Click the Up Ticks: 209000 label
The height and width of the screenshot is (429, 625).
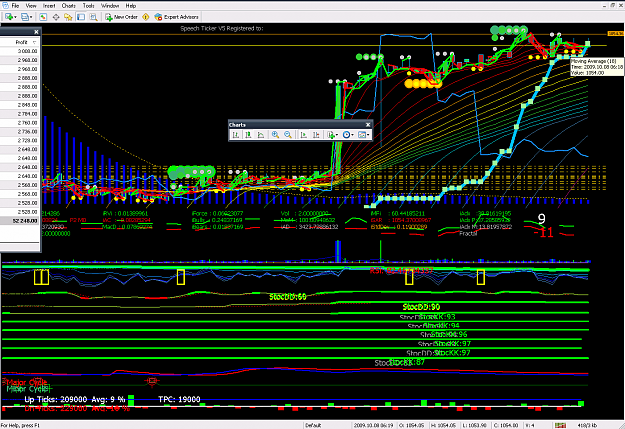point(55,399)
